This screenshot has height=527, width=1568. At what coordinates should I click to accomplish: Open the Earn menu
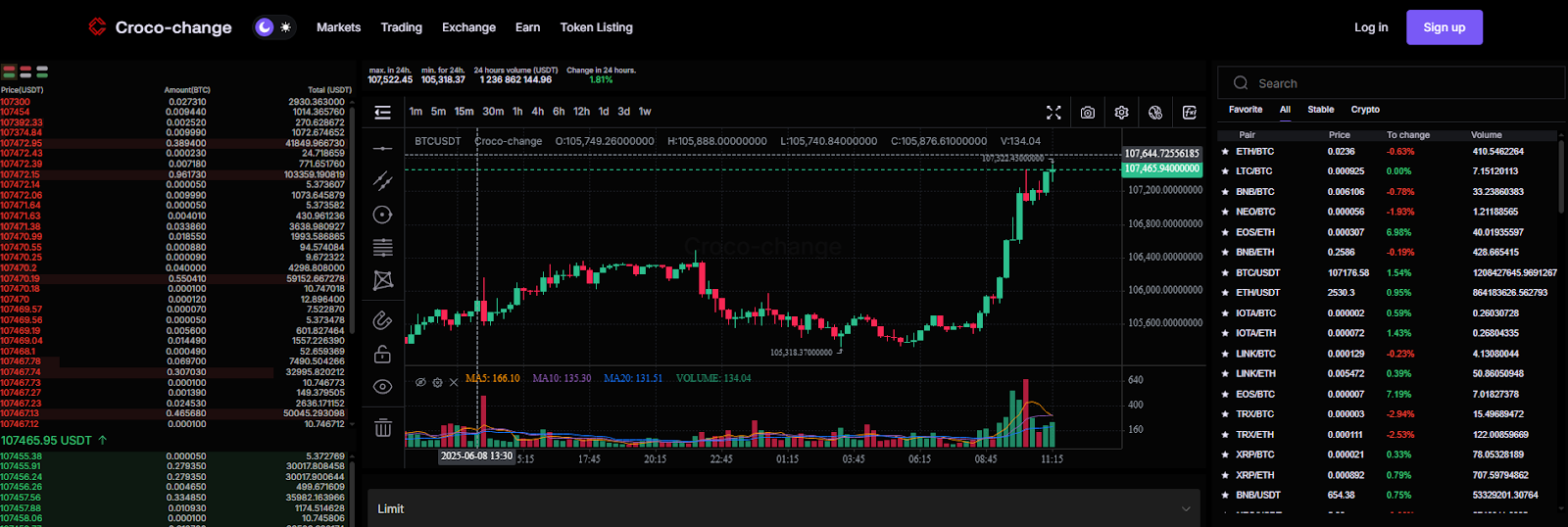[x=527, y=27]
